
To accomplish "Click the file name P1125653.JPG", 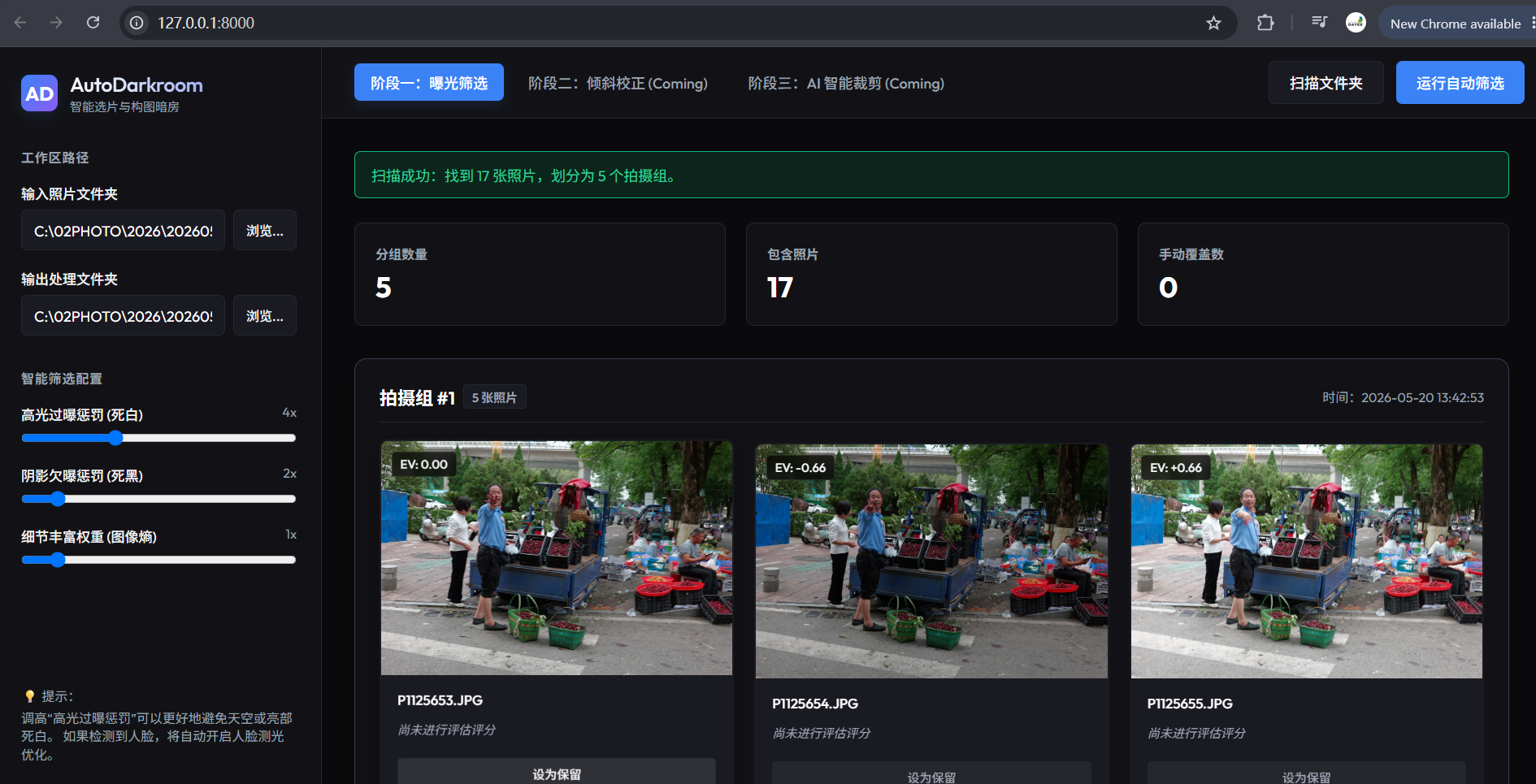I will (440, 700).
